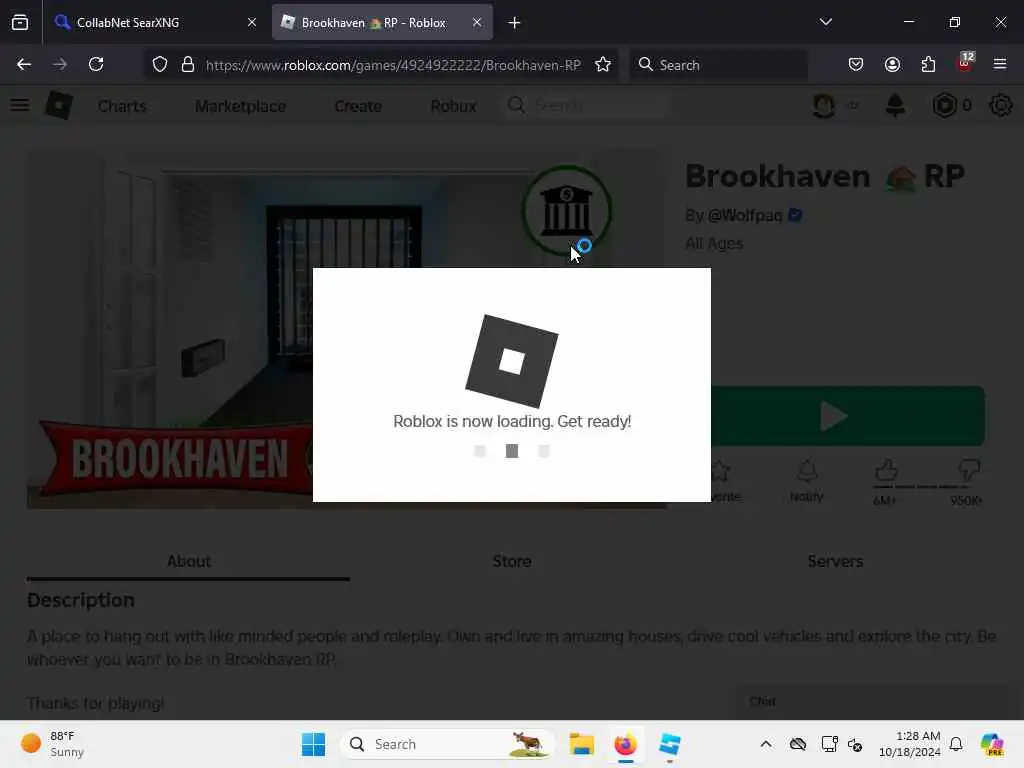Show hidden system tray icons

[766, 744]
